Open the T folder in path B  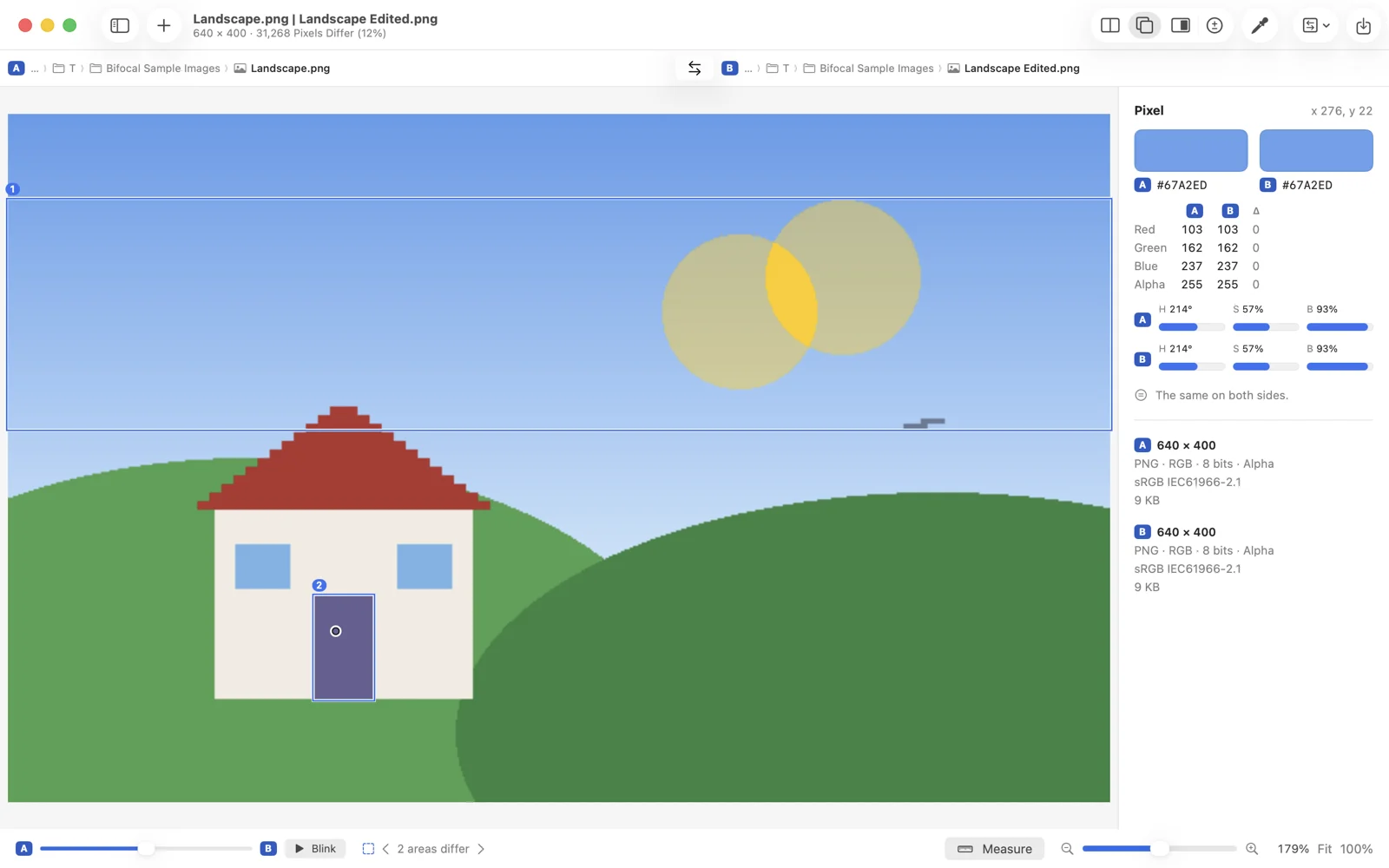tap(778, 68)
